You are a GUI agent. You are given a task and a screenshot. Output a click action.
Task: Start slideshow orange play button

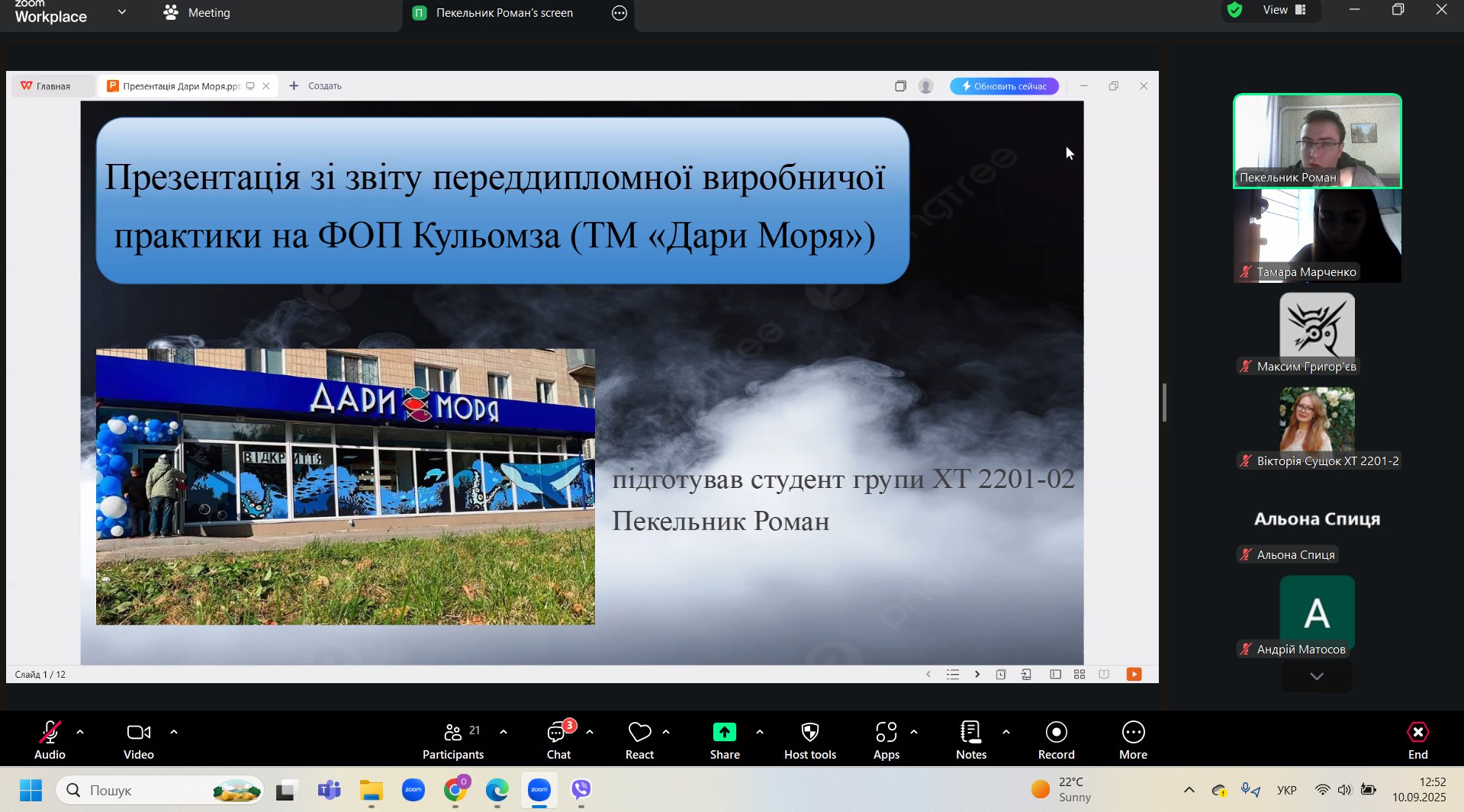[1134, 674]
